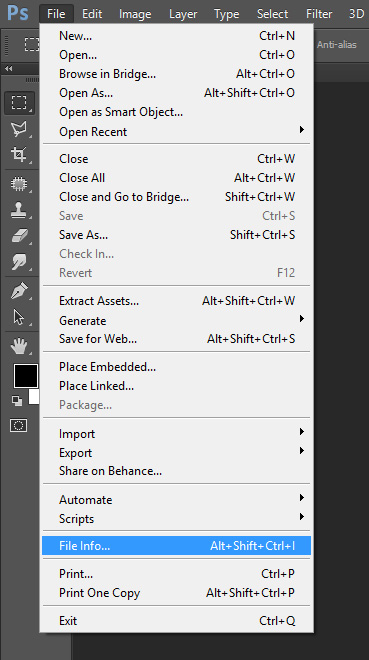Screen dimensions: 369x660
Task: Open the 3D menu
Action: (x=356, y=14)
